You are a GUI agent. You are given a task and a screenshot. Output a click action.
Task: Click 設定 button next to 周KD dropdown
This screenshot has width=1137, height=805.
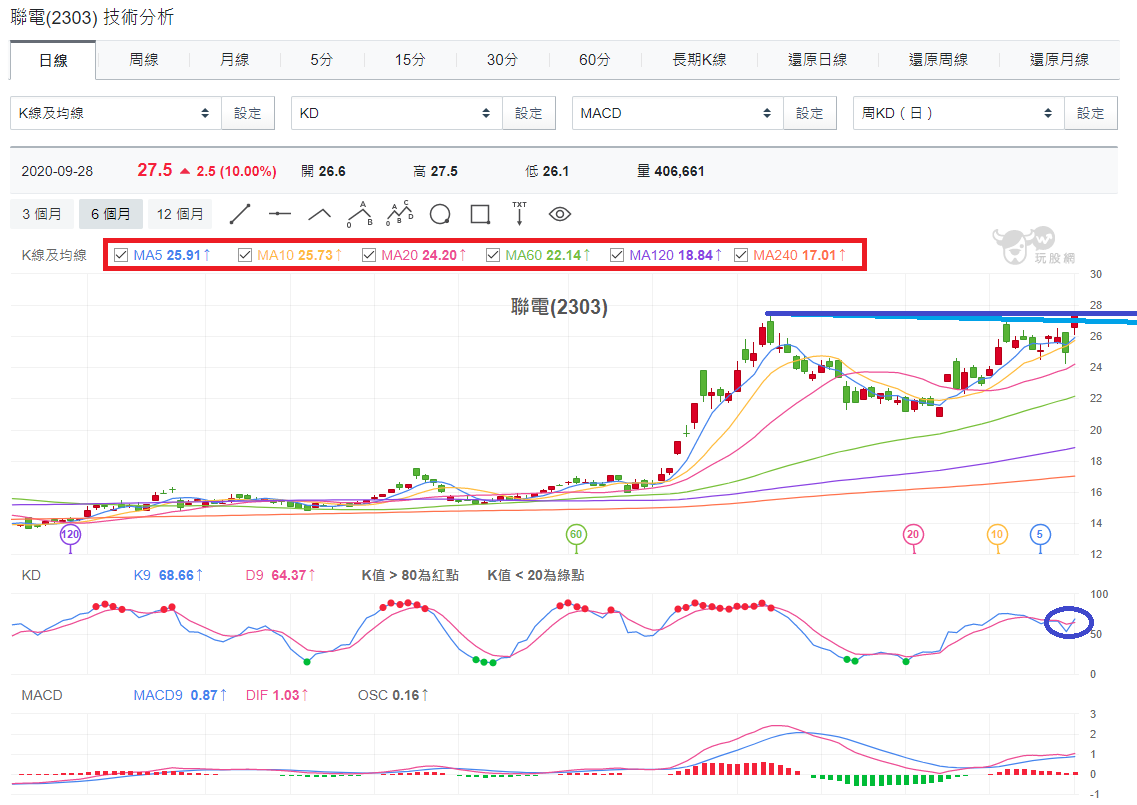[x=1091, y=113]
